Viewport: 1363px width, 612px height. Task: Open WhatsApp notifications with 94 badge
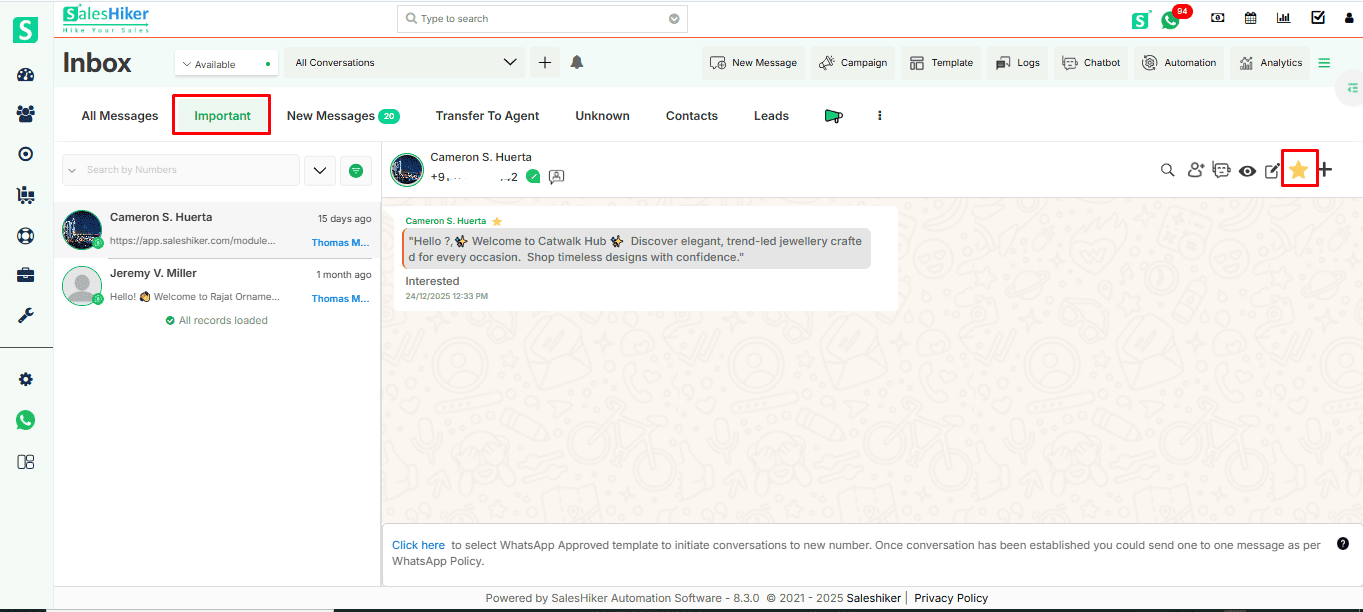[x=1171, y=19]
